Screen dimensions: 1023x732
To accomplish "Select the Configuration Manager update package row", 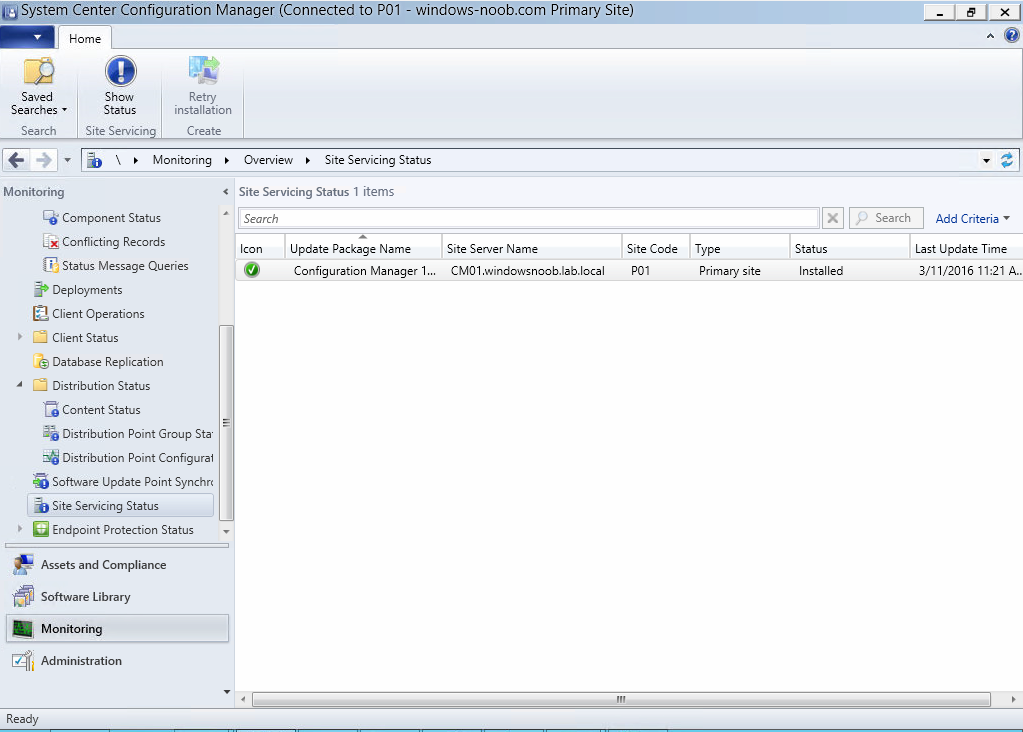I will (629, 271).
